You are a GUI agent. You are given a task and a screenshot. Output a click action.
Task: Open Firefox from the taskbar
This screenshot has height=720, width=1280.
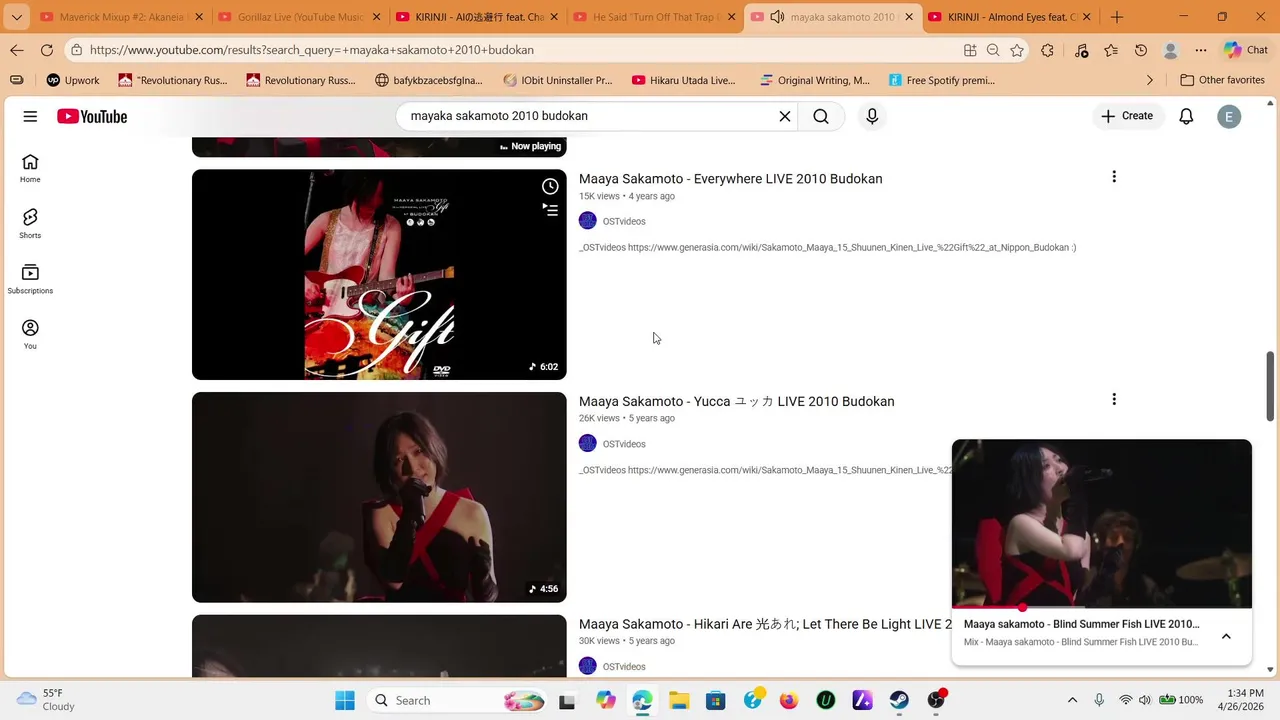pyautogui.click(x=789, y=700)
